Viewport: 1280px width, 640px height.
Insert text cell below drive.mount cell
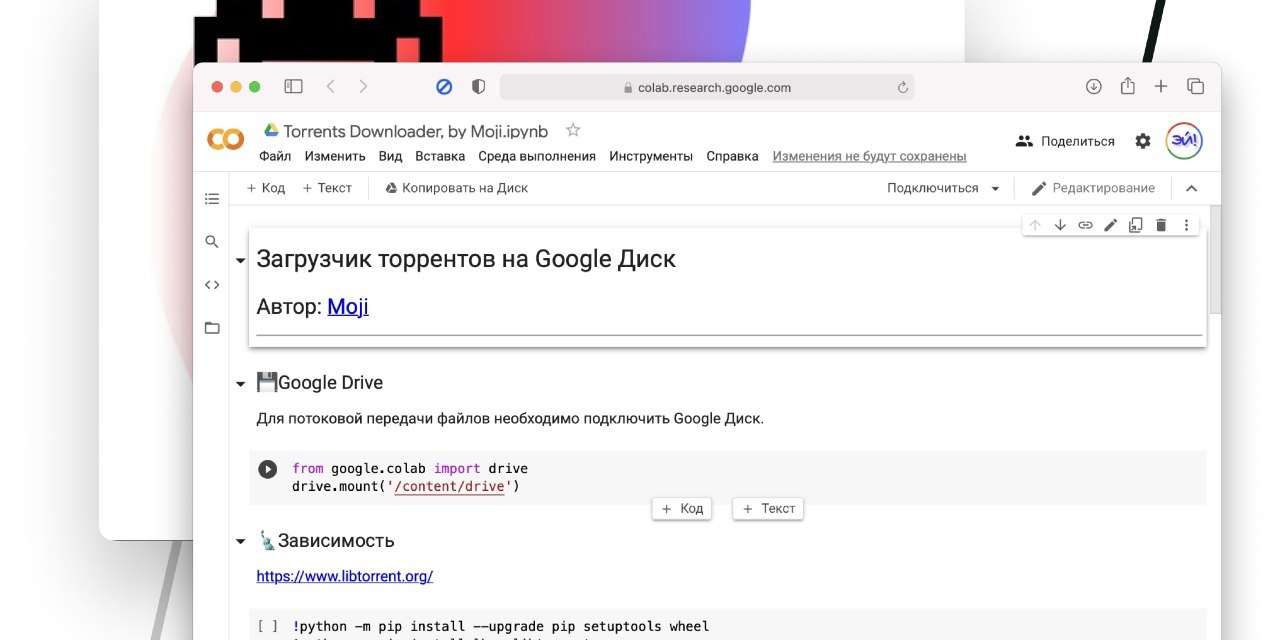(768, 509)
